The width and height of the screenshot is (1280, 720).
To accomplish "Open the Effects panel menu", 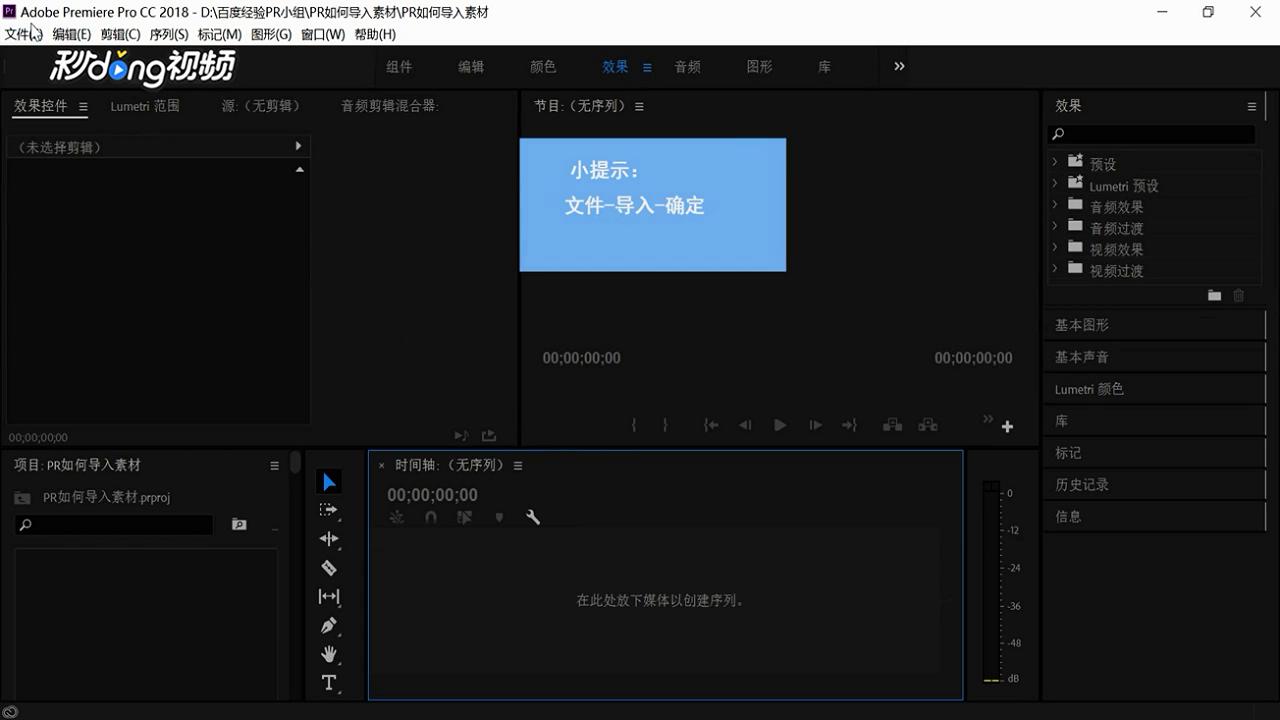I will pos(1251,106).
